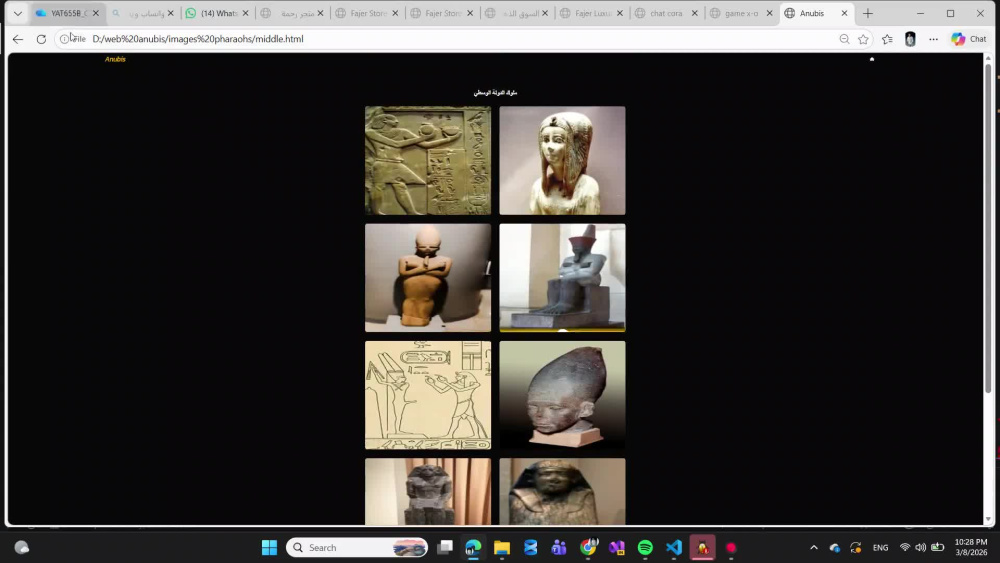This screenshot has width=1000, height=563.
Task: Expand the tab actions dropdown chevron
Action: pos(18,13)
